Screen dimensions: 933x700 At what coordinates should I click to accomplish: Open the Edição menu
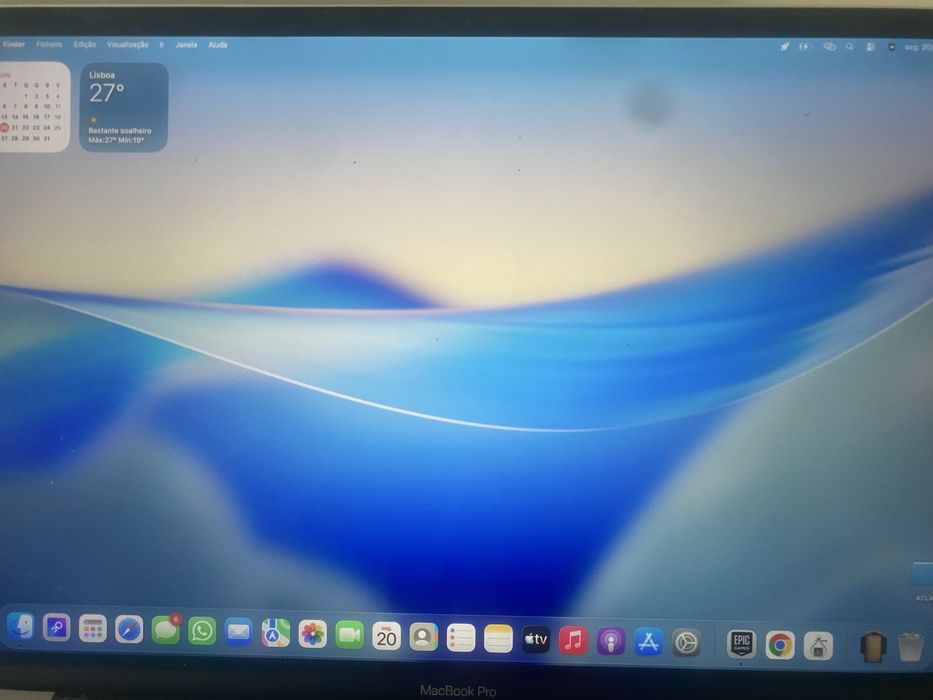pos(84,44)
